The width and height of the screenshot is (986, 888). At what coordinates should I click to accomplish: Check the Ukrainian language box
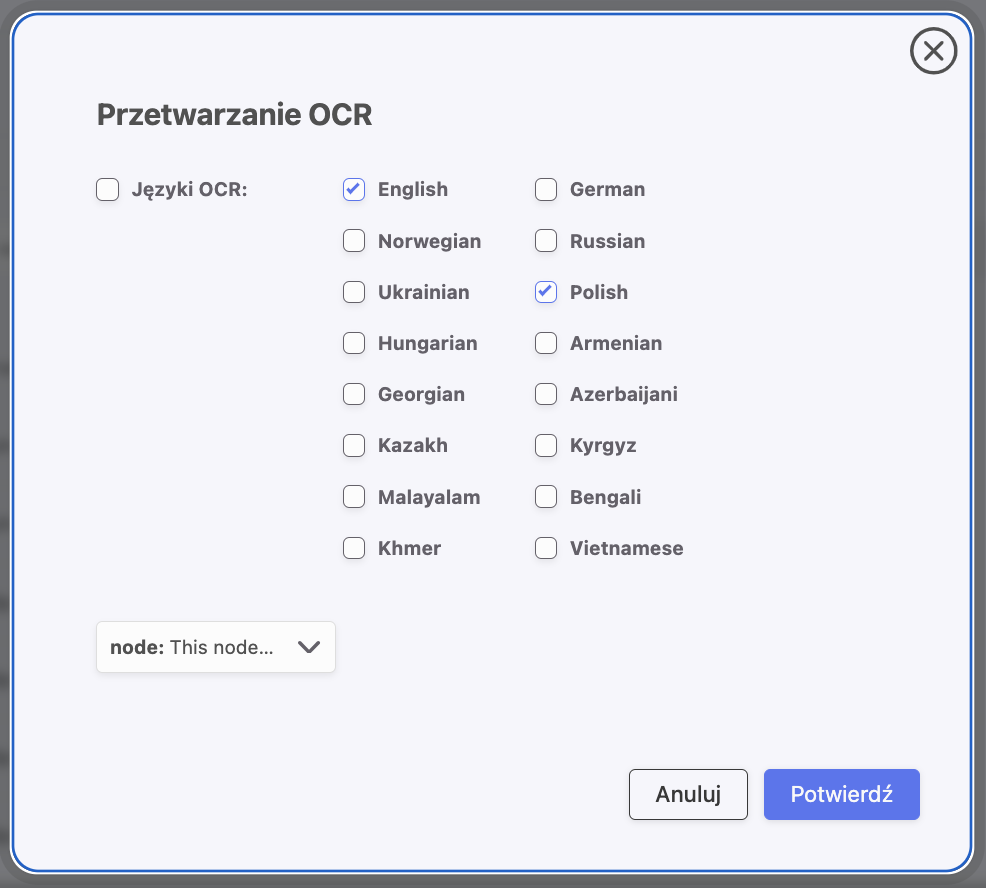tap(354, 292)
